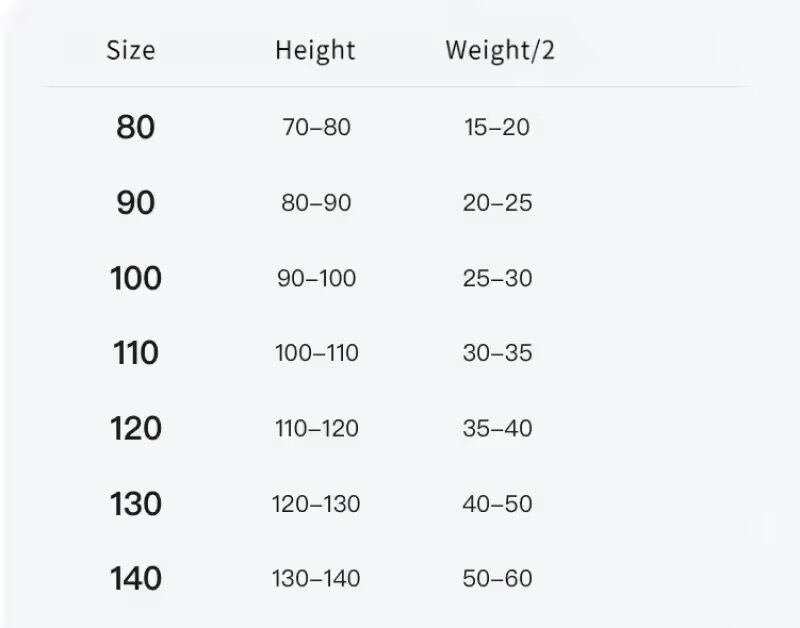Viewport: 800px width, 628px height.
Task: Click the 80–90 height value
Action: (316, 203)
